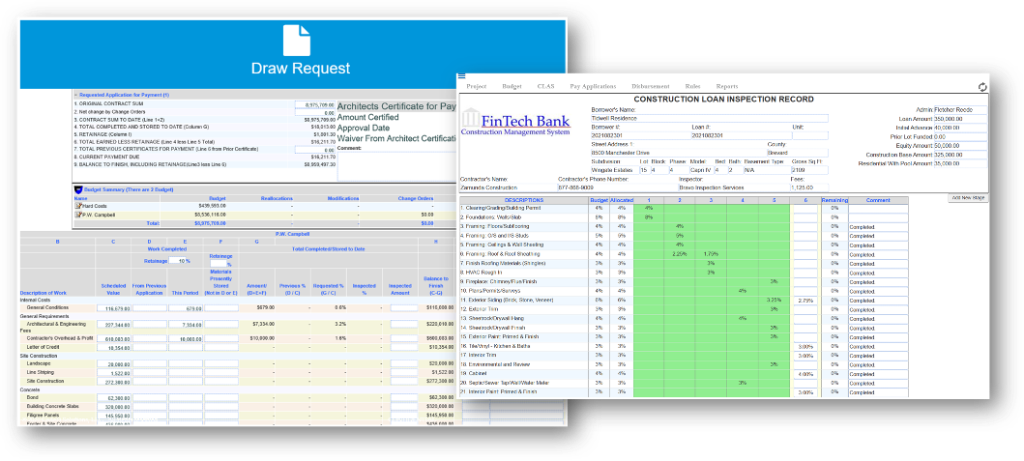Click the P.W. Campbell edit icon
The height and width of the screenshot is (461, 1024).
pyautogui.click(x=77, y=214)
